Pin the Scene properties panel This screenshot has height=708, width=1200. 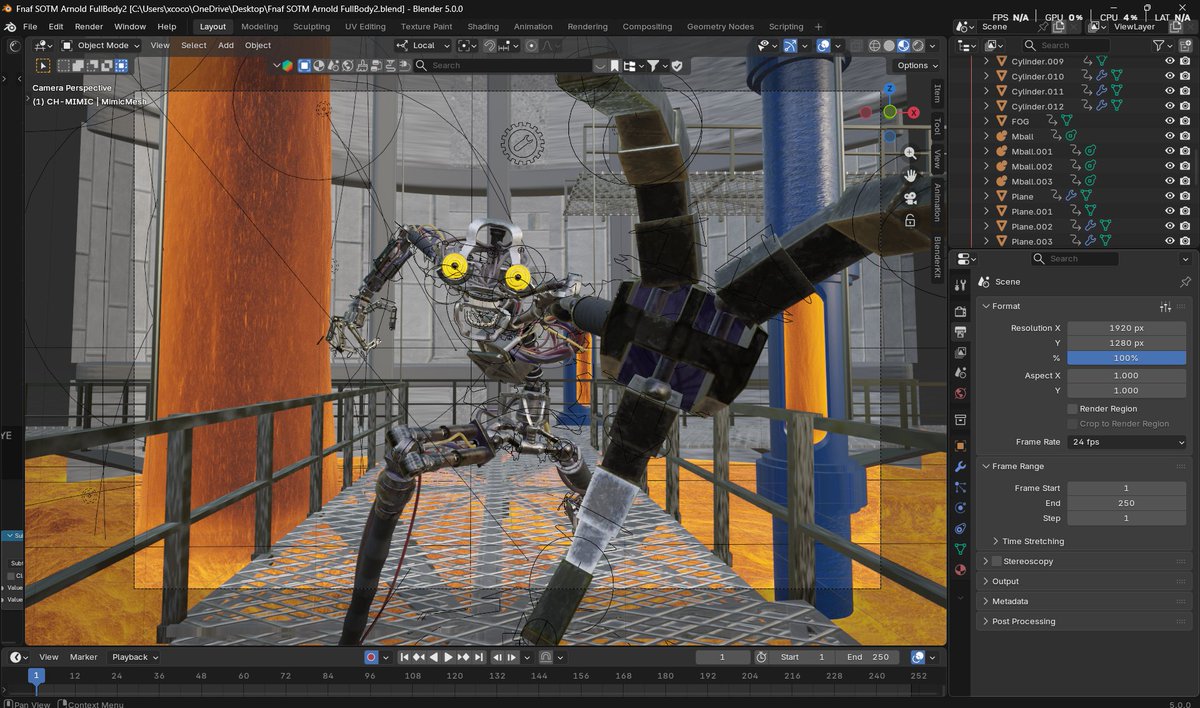[x=1185, y=282]
